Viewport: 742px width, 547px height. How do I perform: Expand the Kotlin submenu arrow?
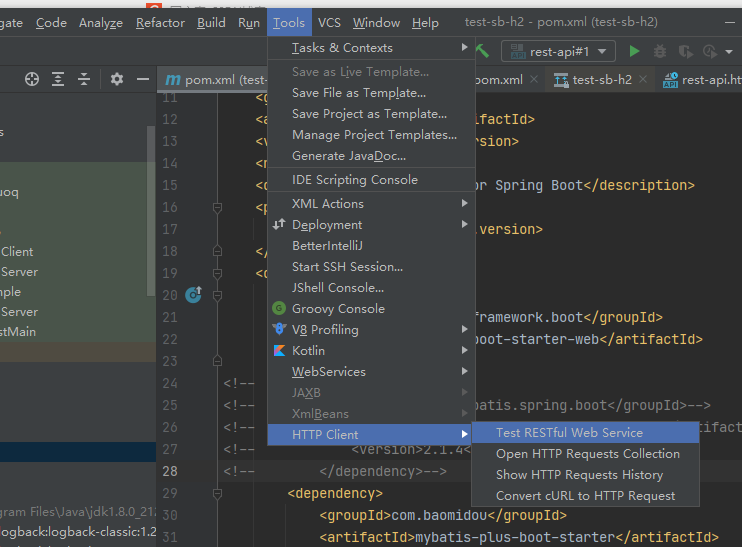[x=465, y=350]
